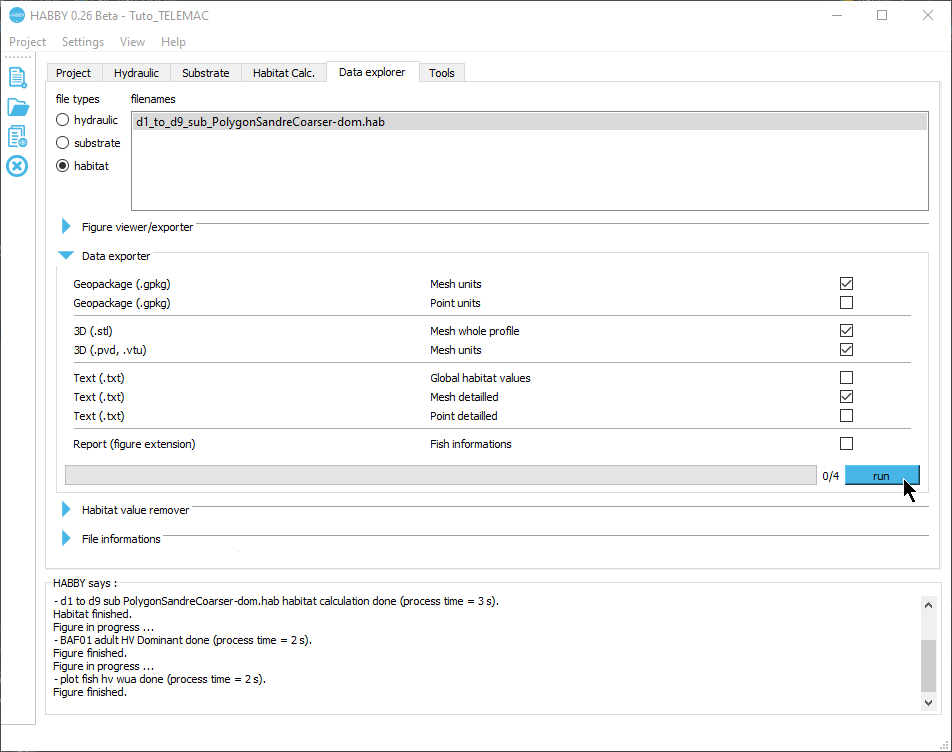
Task: Collapse the Data exporter section
Action: pyautogui.click(x=67, y=256)
